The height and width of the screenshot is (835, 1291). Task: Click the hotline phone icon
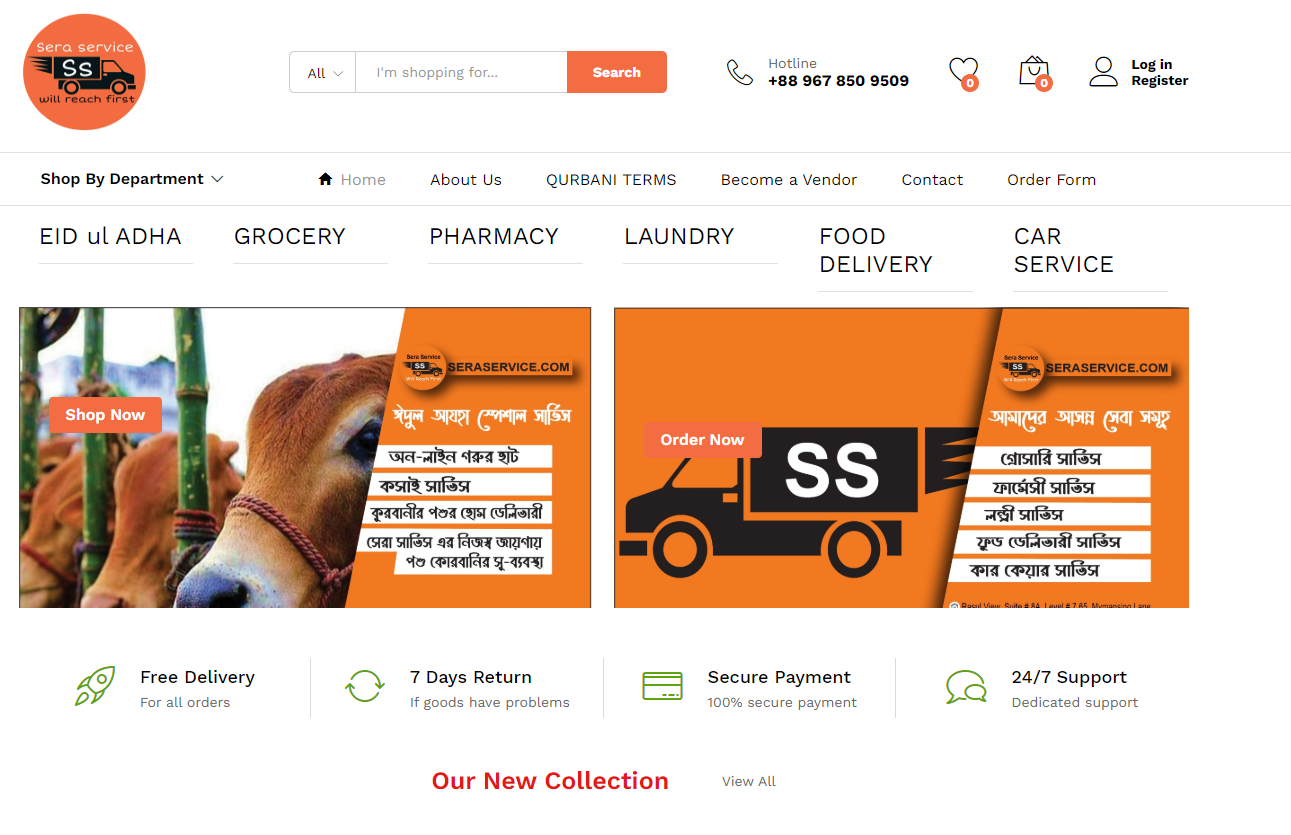[x=739, y=72]
